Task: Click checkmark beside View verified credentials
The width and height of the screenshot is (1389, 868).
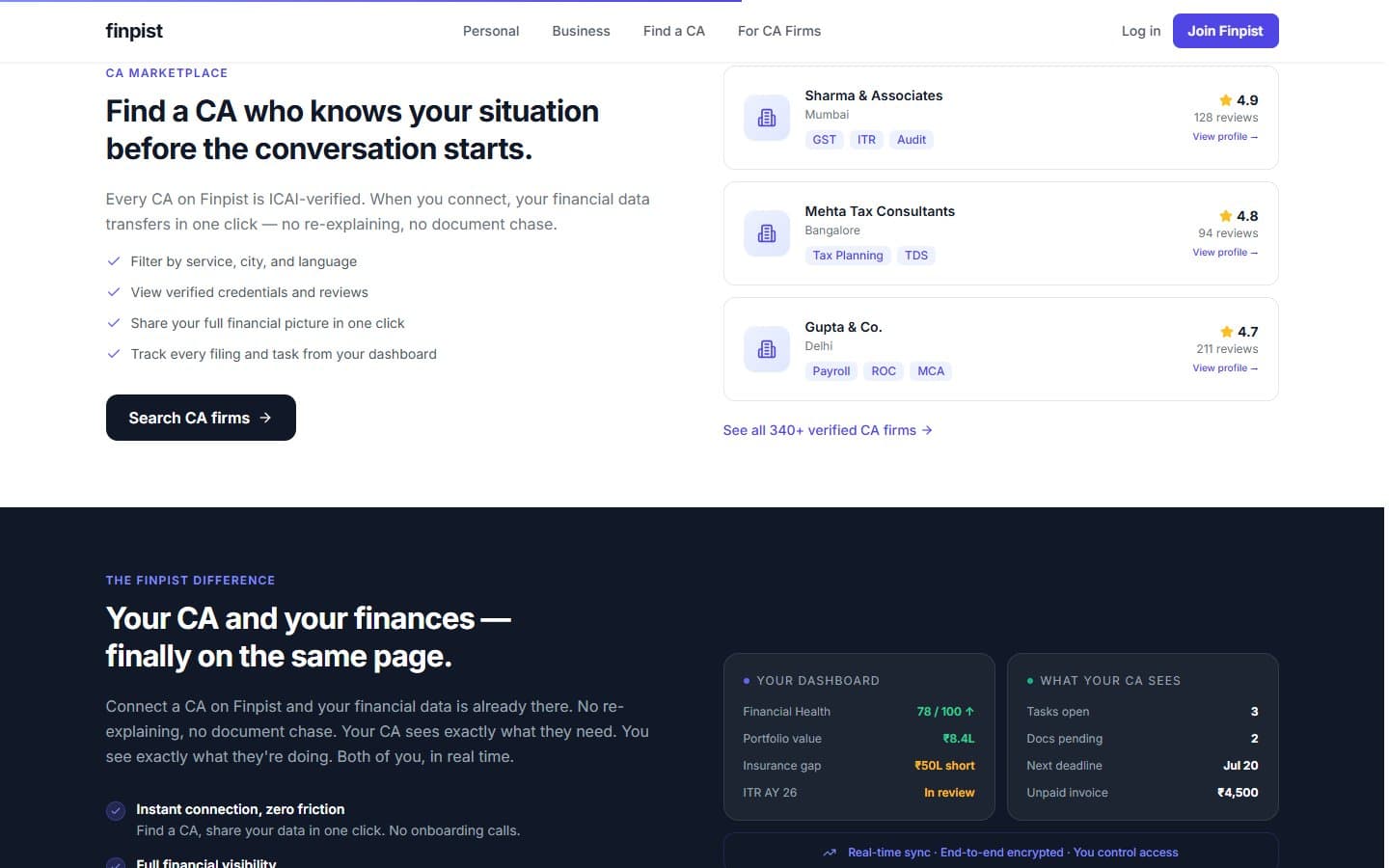Action: (114, 292)
